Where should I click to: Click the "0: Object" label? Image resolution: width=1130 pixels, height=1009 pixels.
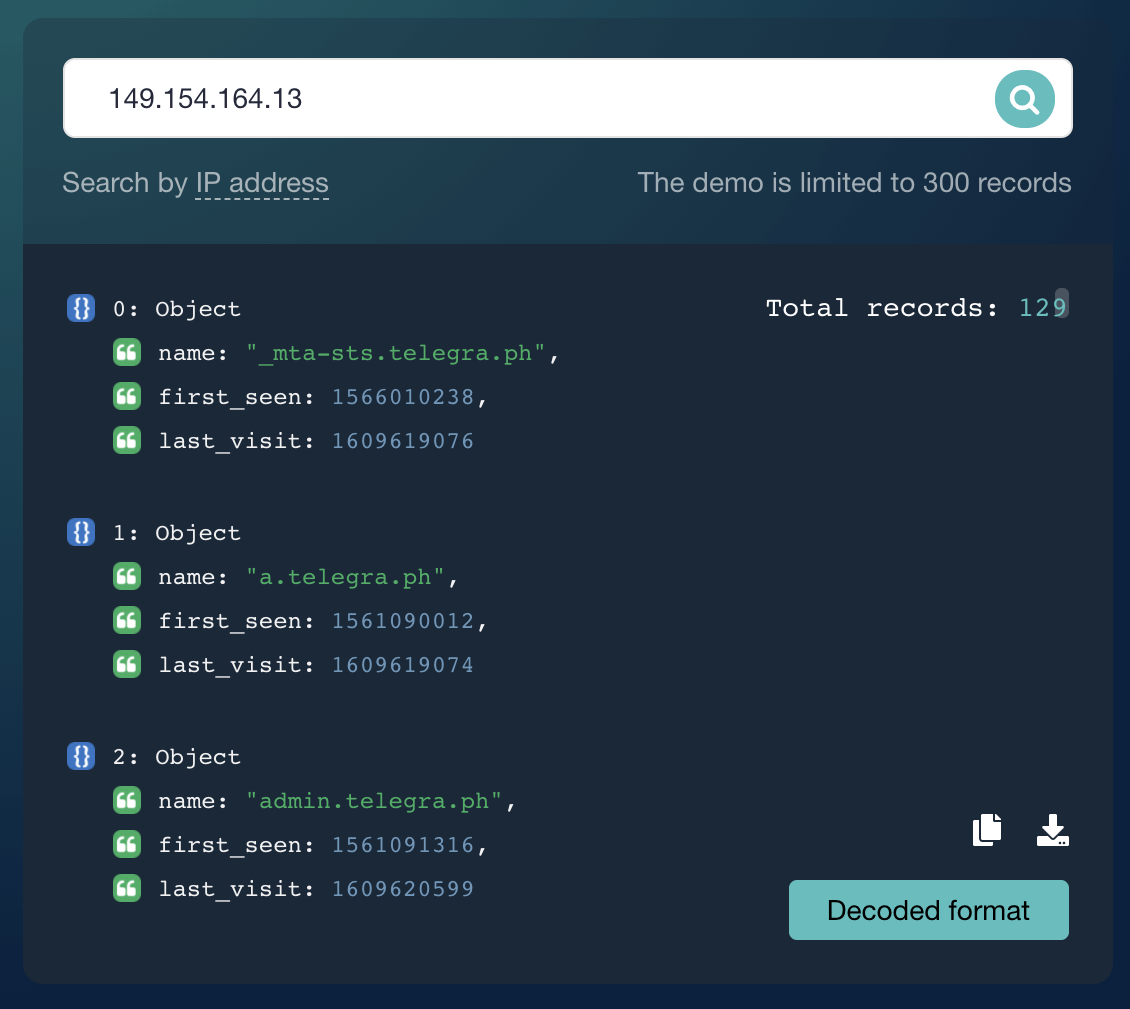coord(177,308)
